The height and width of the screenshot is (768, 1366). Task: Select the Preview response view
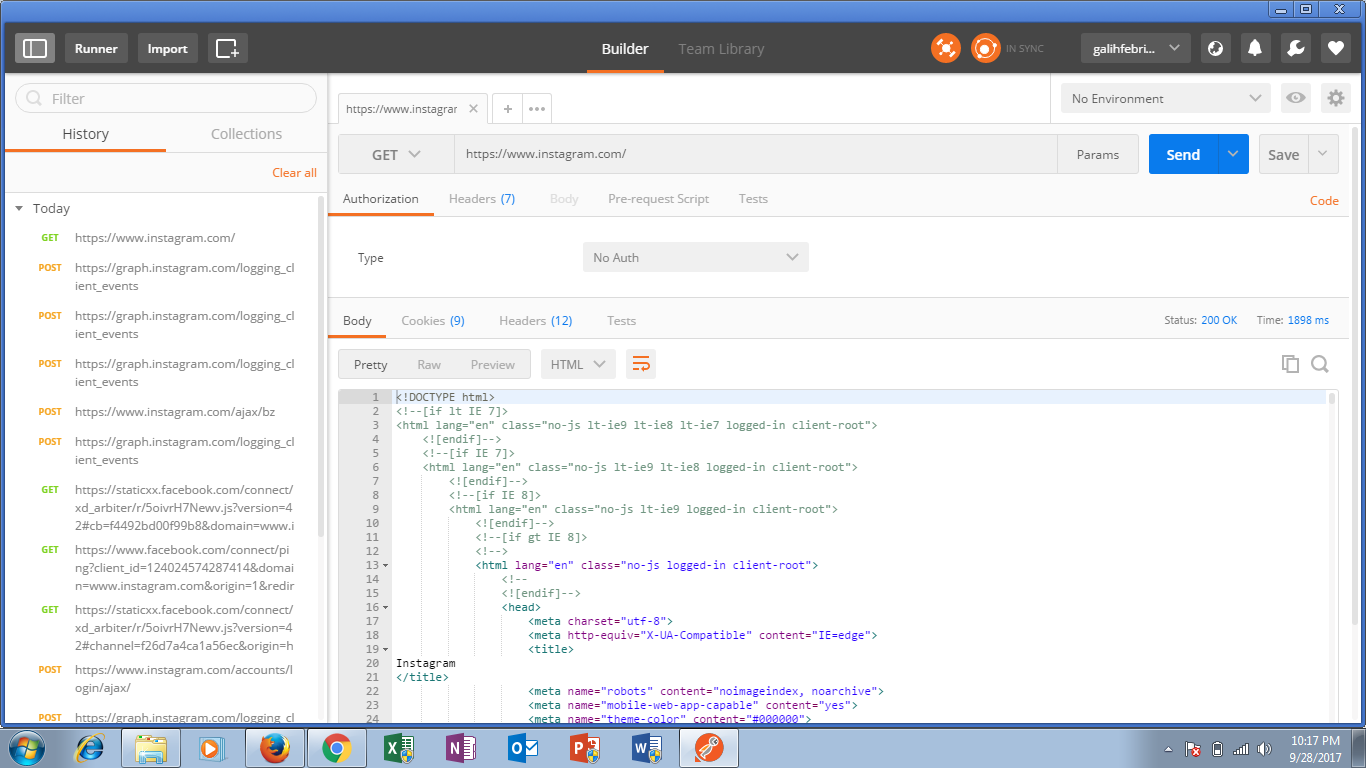[x=493, y=365]
